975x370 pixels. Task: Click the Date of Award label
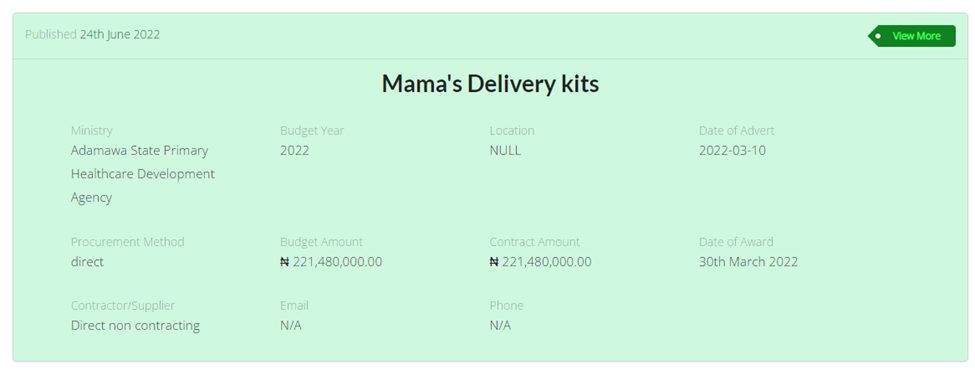736,242
